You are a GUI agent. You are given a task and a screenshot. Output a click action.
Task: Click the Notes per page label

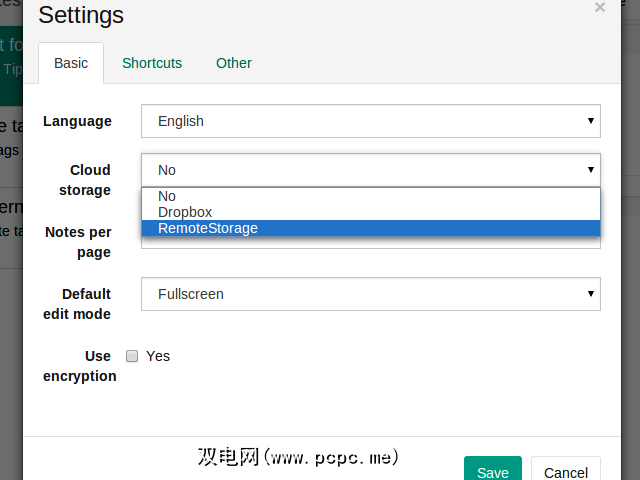coord(78,242)
